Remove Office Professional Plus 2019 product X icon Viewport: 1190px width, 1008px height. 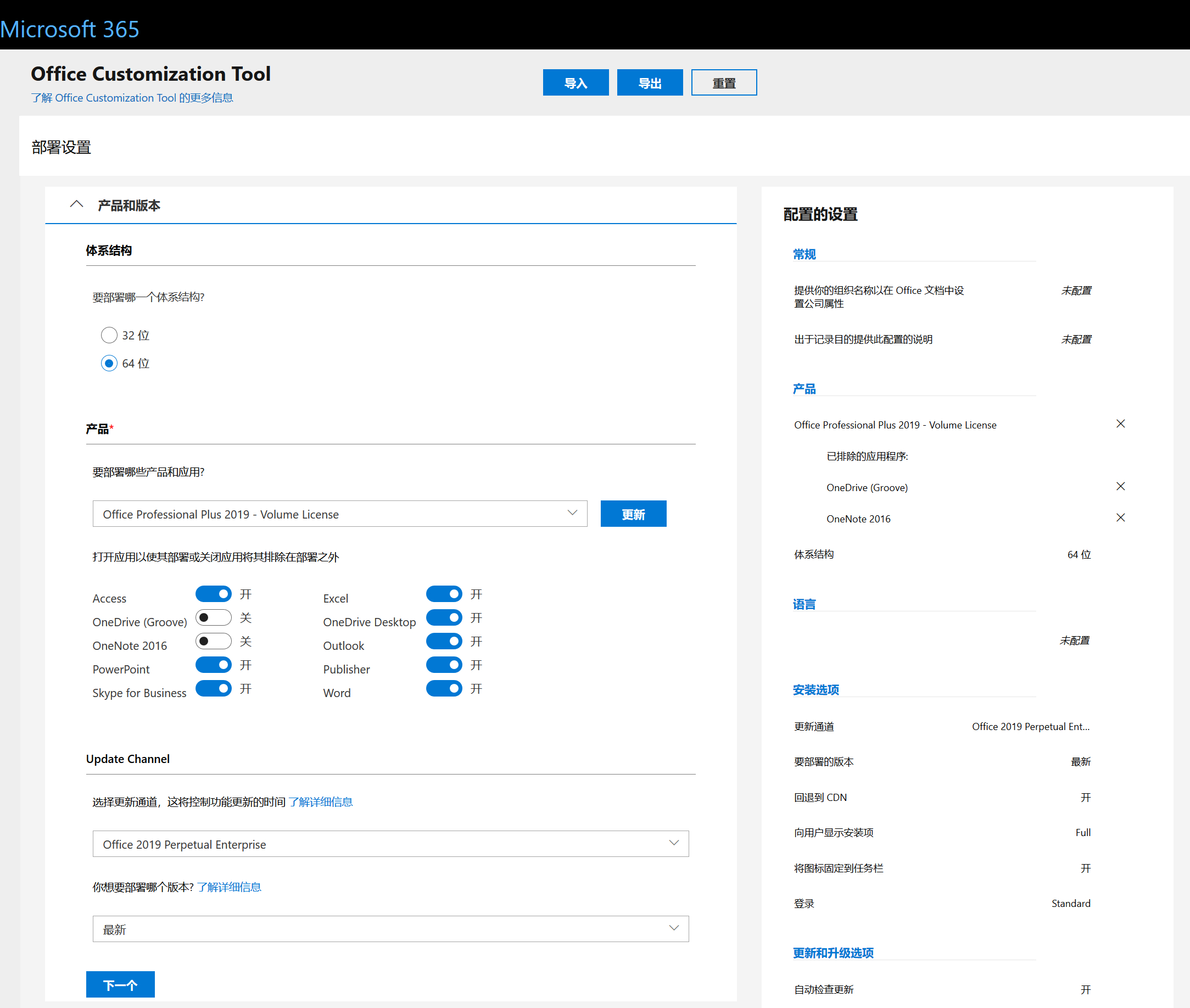1120,424
